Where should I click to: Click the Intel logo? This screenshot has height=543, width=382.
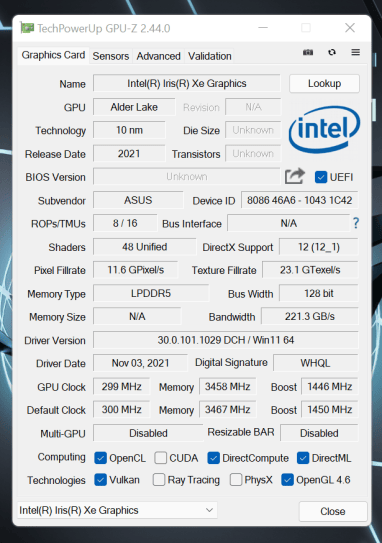coord(324,130)
